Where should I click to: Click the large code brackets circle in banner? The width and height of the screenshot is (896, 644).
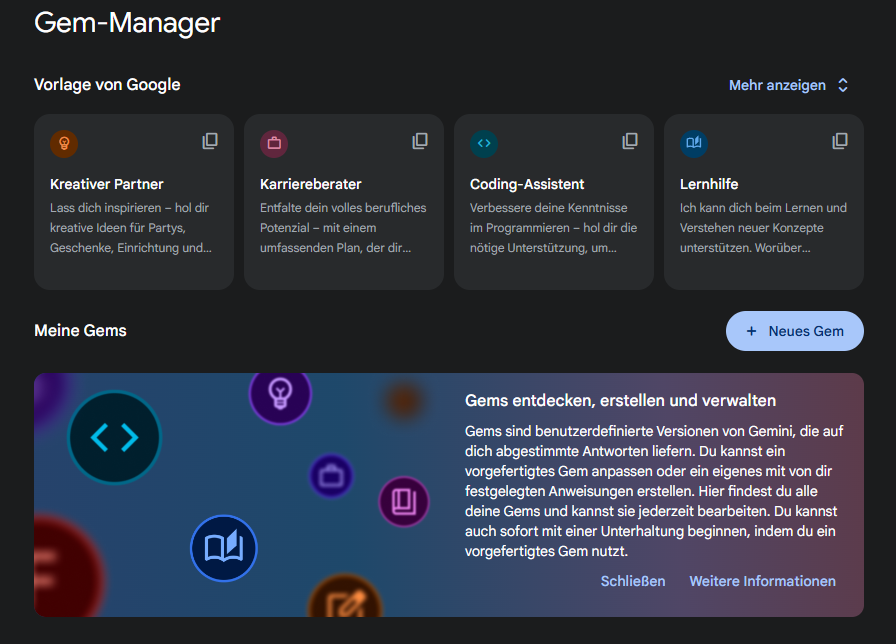coord(115,438)
